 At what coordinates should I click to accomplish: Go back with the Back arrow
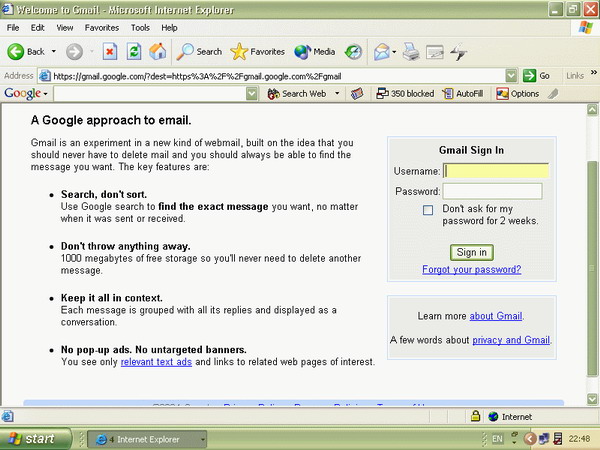point(26,52)
